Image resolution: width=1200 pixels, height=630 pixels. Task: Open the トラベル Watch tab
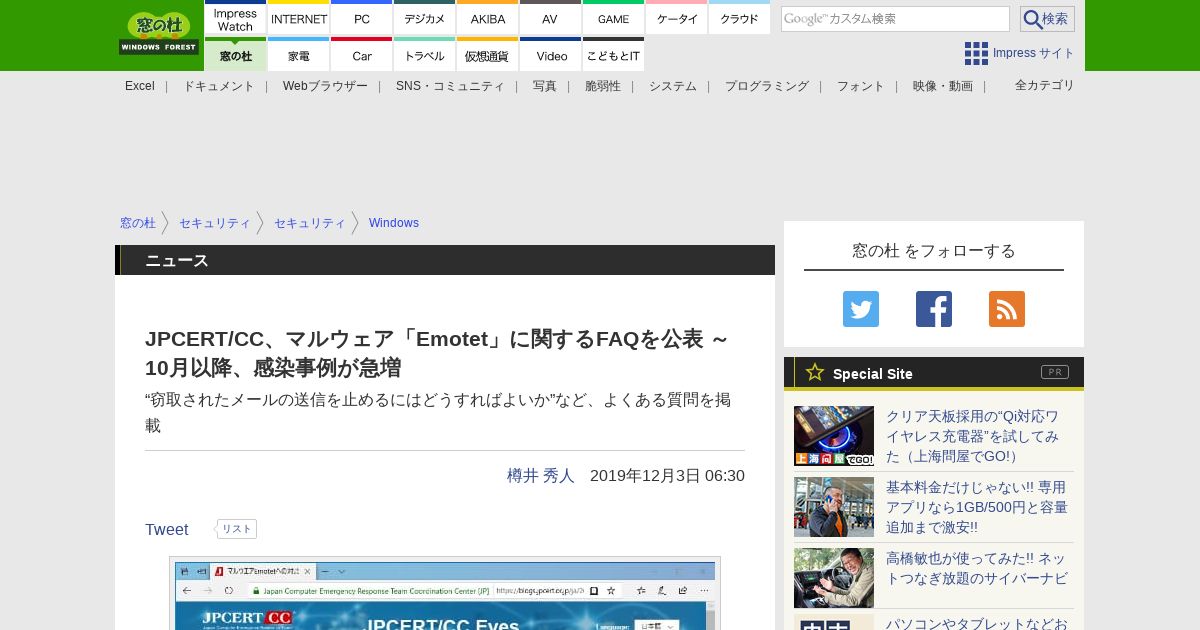coord(425,54)
